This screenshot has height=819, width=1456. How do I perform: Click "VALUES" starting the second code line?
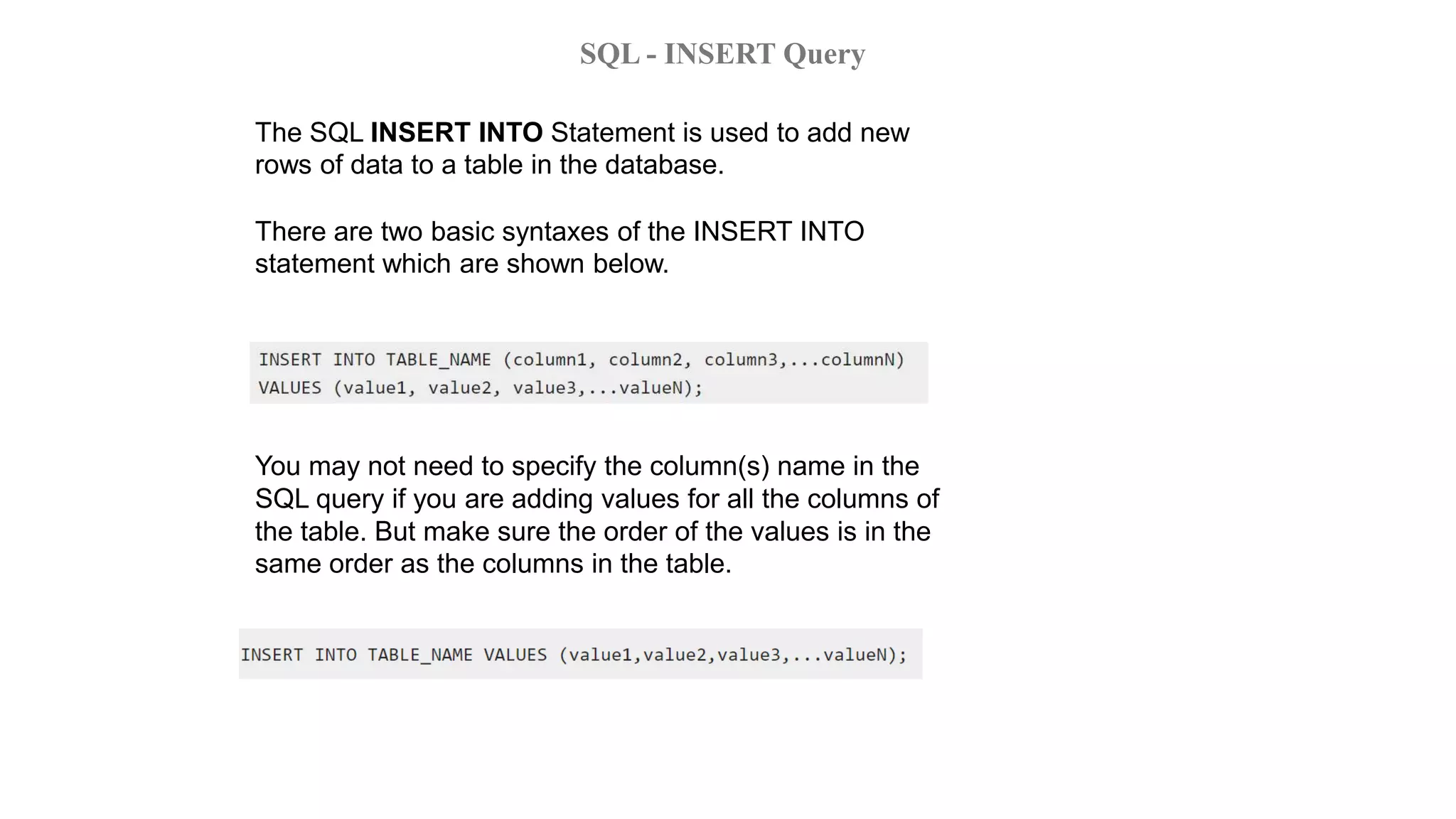click(289, 388)
